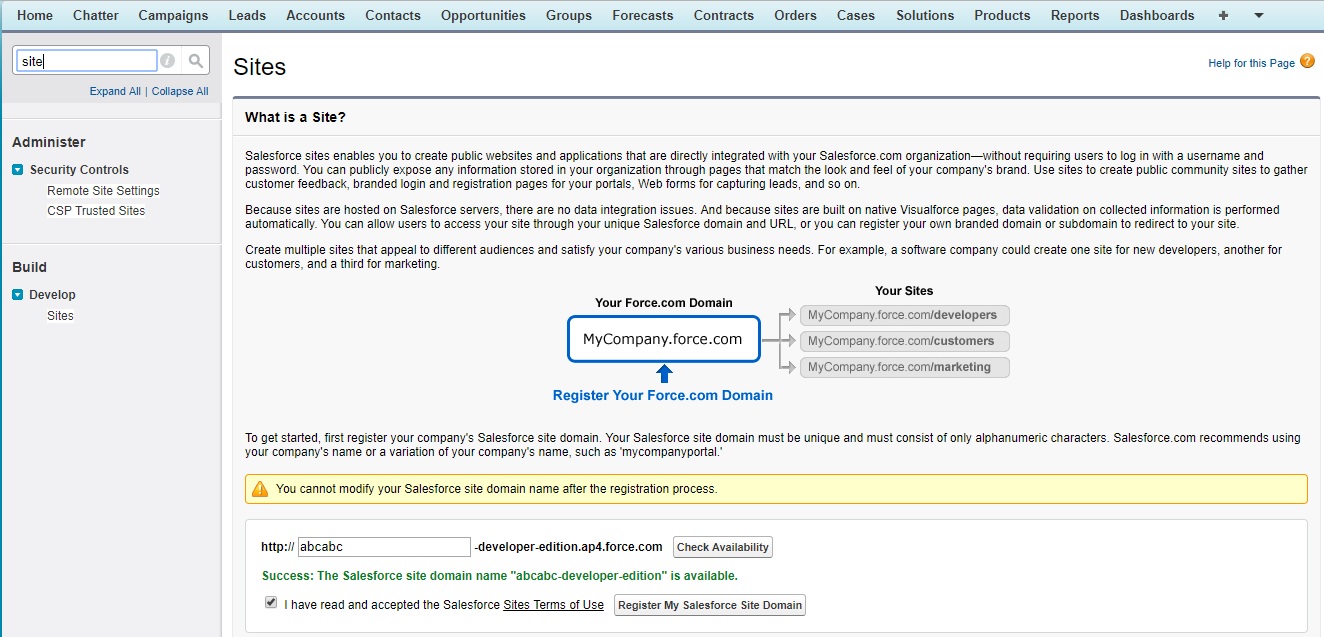Click the plus icon to add more tabs
This screenshot has width=1324, height=637.
coord(1223,15)
